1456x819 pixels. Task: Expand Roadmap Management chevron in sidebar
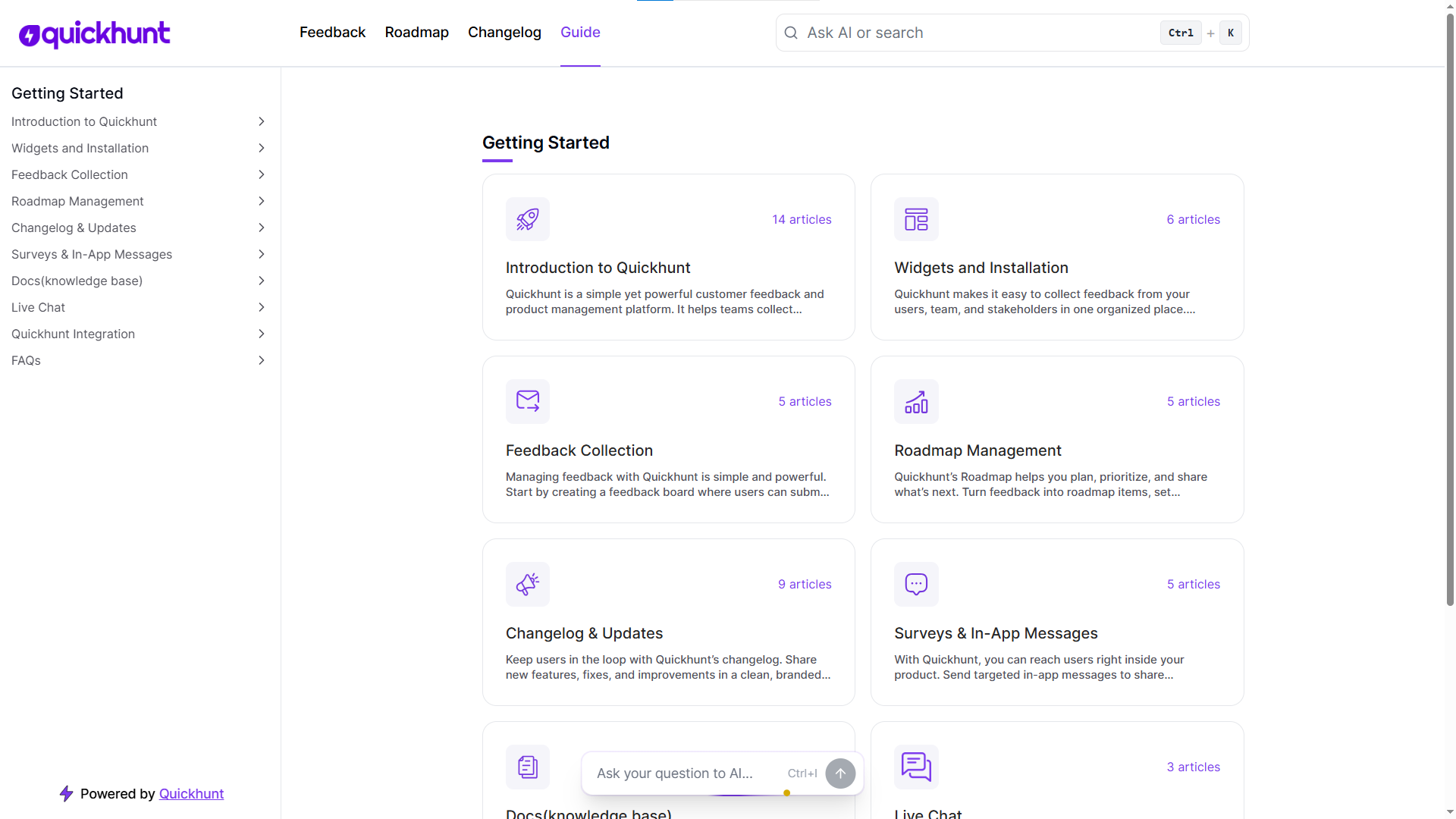tap(262, 201)
